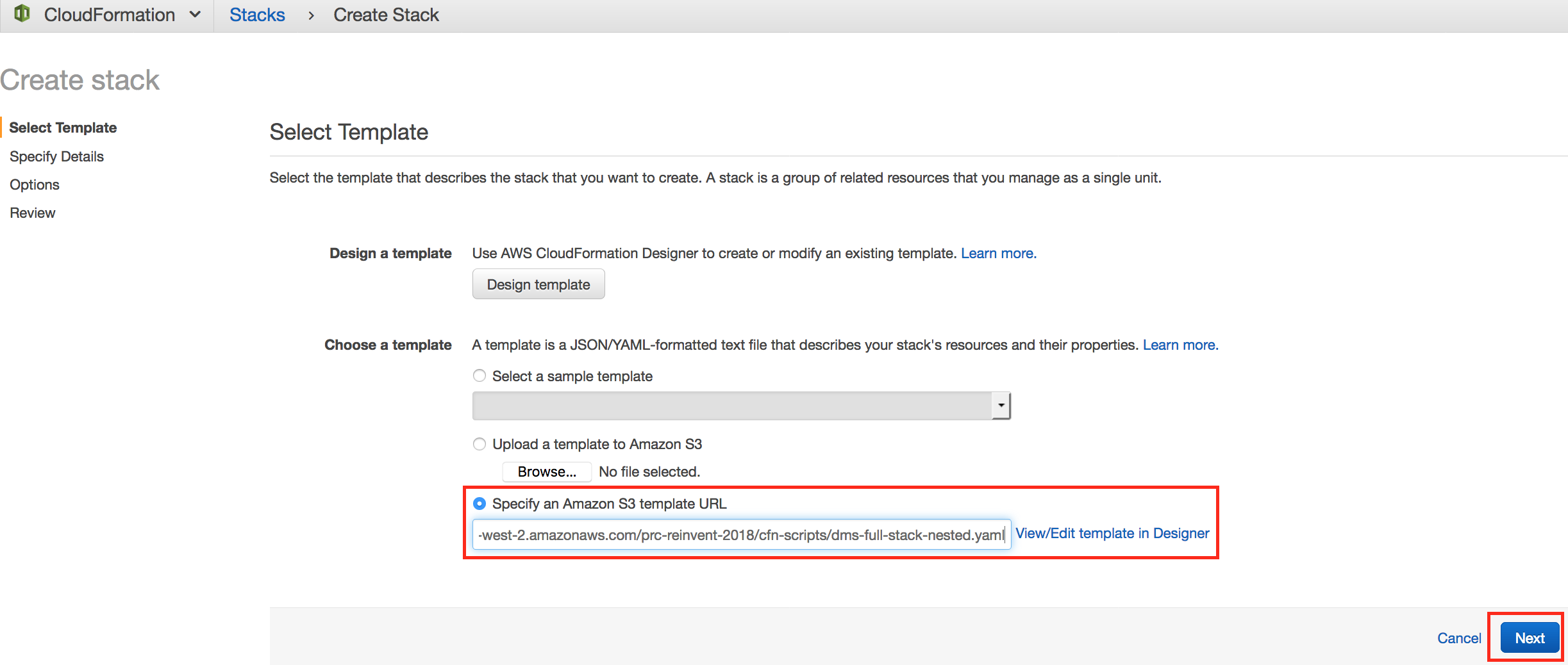The image size is (1568, 665).
Task: Open the sample template dropdown list
Action: pos(741,406)
